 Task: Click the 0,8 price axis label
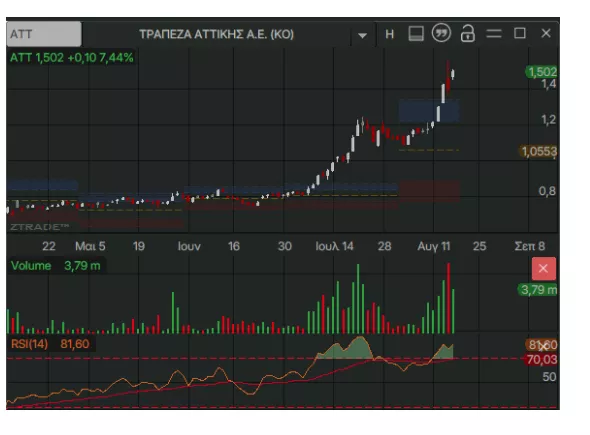point(547,191)
